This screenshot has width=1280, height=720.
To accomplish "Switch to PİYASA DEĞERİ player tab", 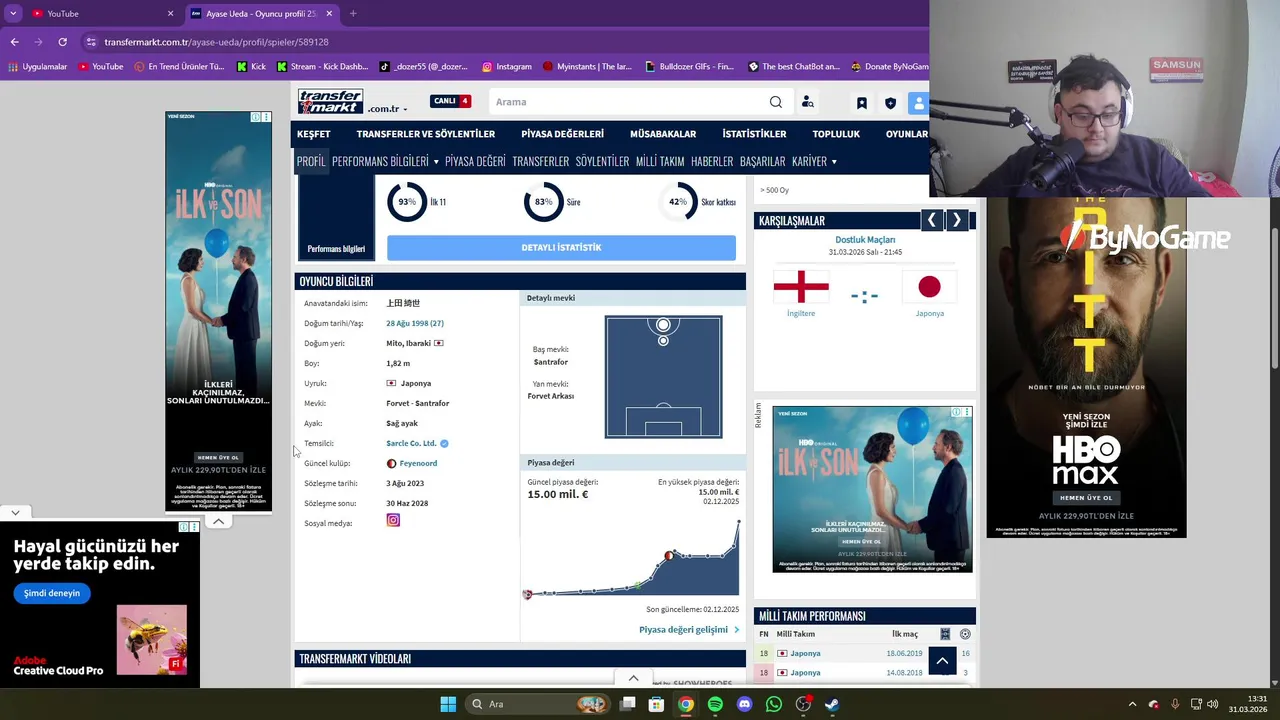I will click(475, 161).
